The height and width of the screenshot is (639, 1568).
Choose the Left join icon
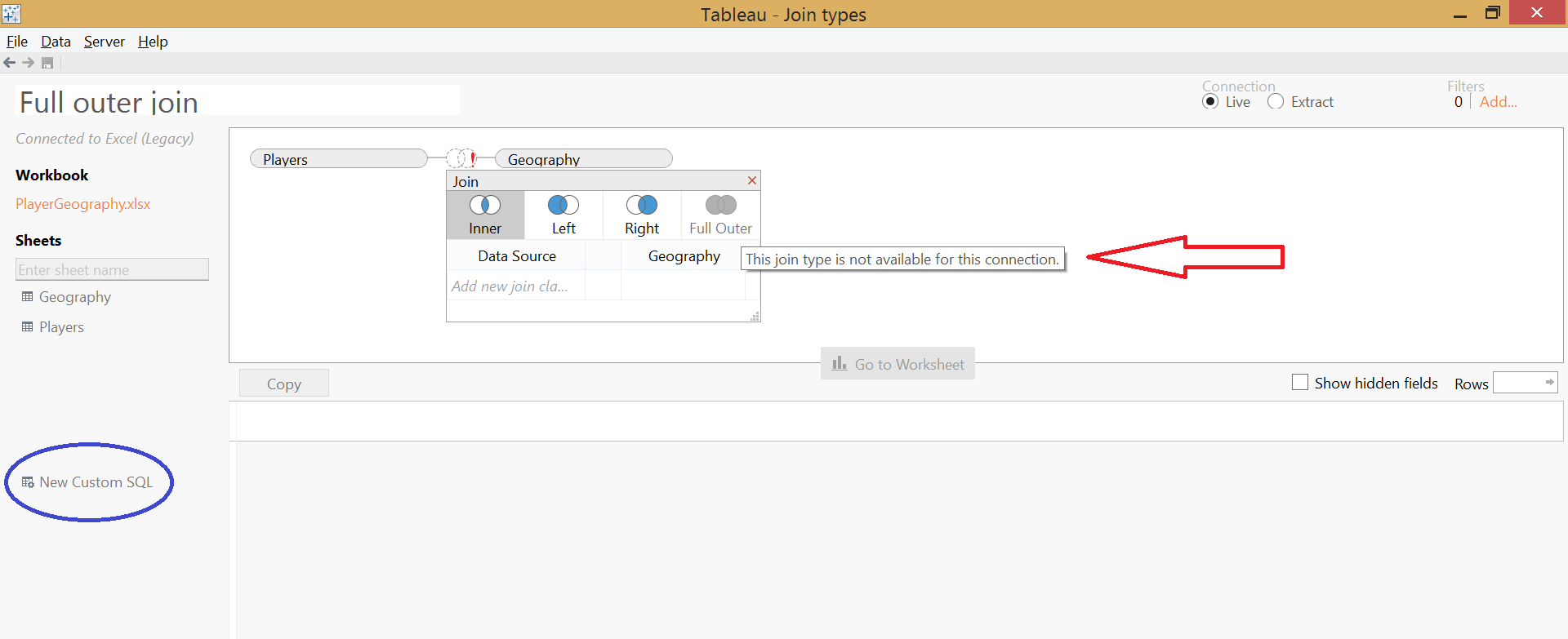click(563, 205)
